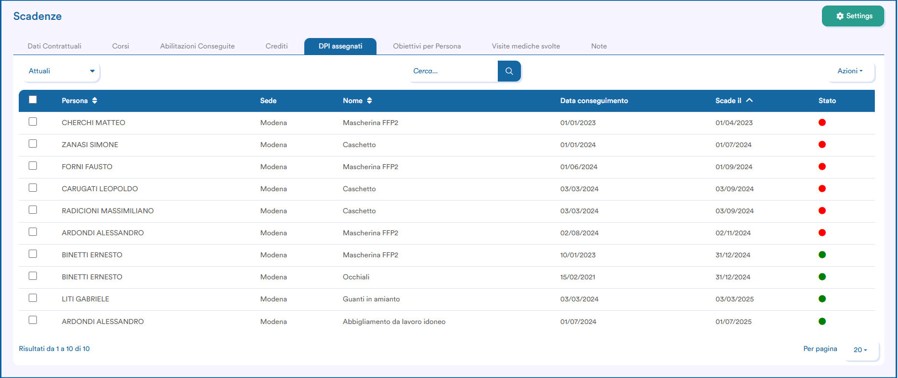This screenshot has width=898, height=378.
Task: Click red status dot for FORNI FAUSTO
Action: [x=822, y=167]
